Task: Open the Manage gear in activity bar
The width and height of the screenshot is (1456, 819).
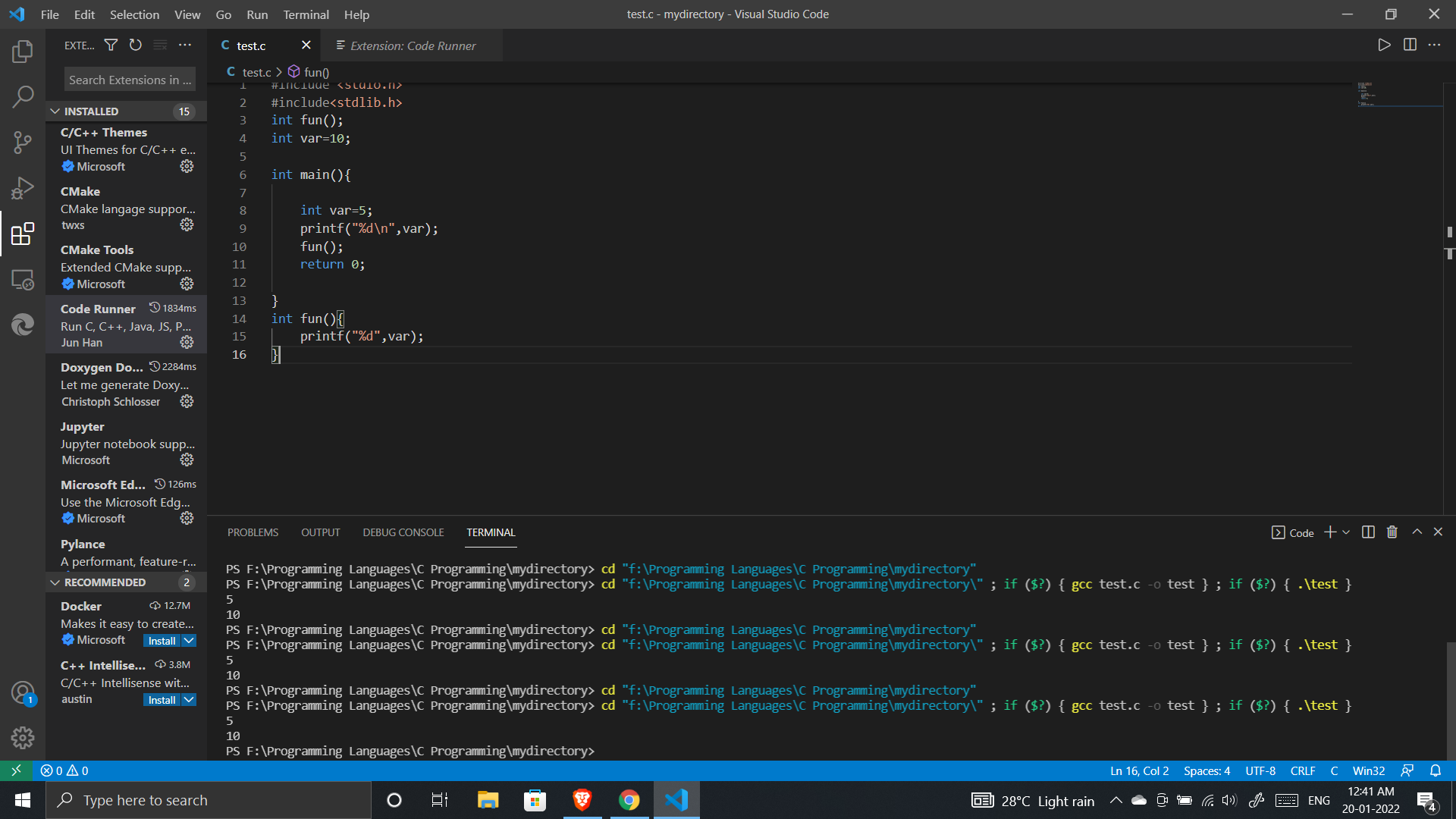Action: (x=23, y=737)
